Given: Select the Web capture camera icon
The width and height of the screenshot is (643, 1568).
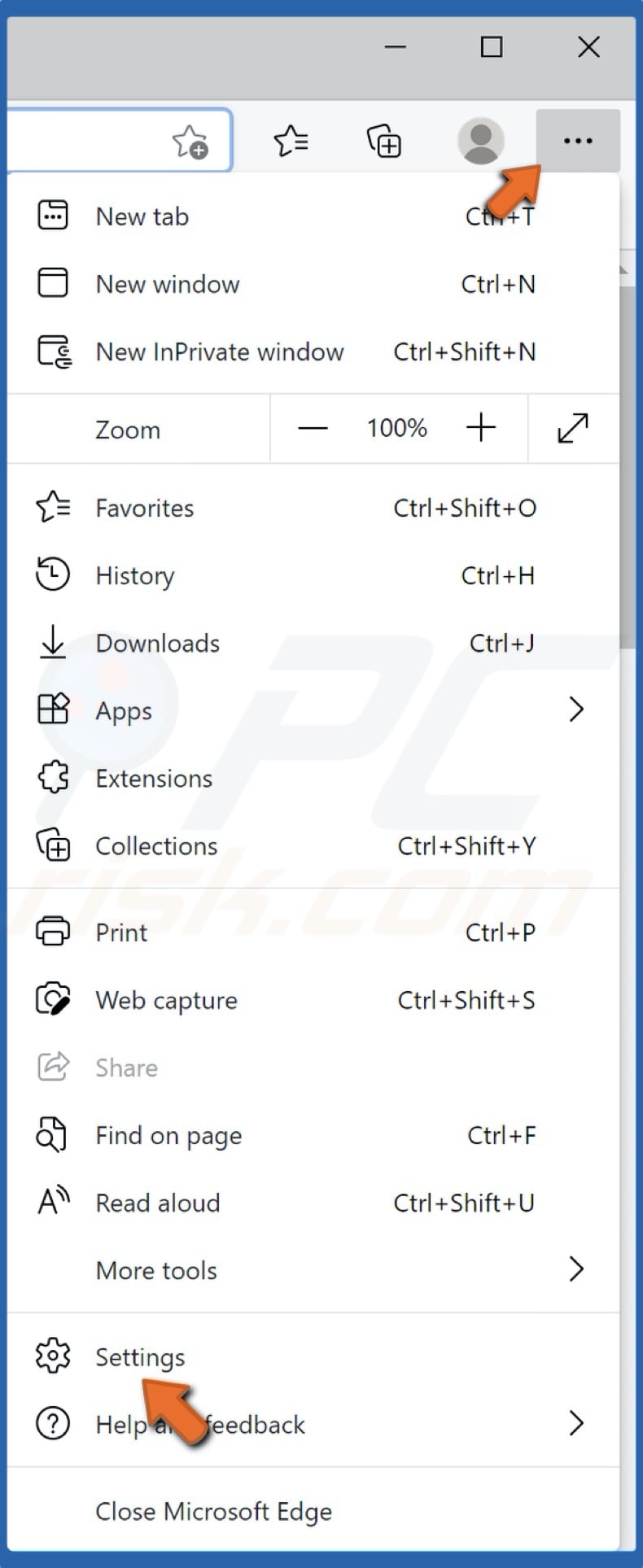Looking at the screenshot, I should (53, 1000).
